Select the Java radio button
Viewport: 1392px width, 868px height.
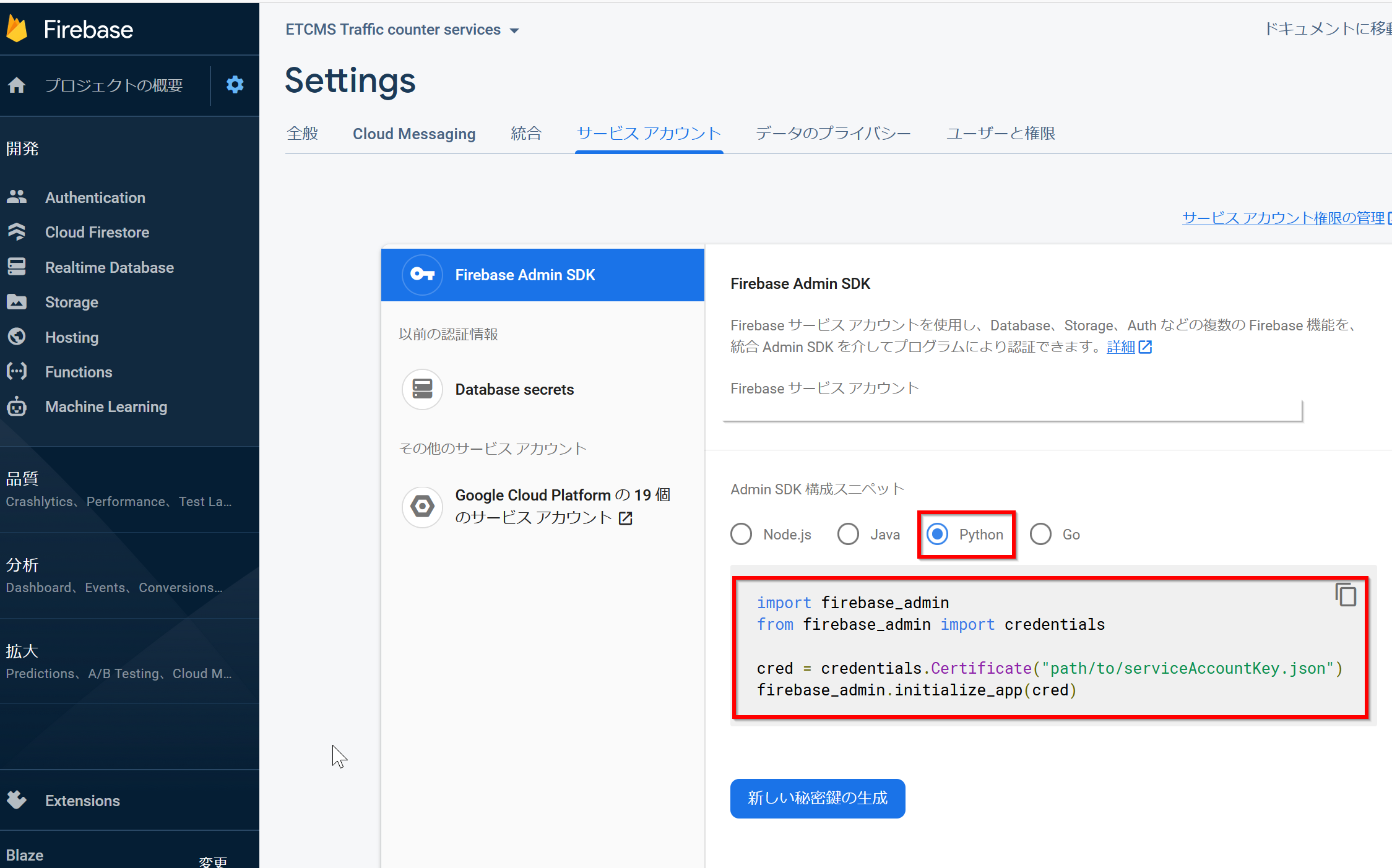848,534
